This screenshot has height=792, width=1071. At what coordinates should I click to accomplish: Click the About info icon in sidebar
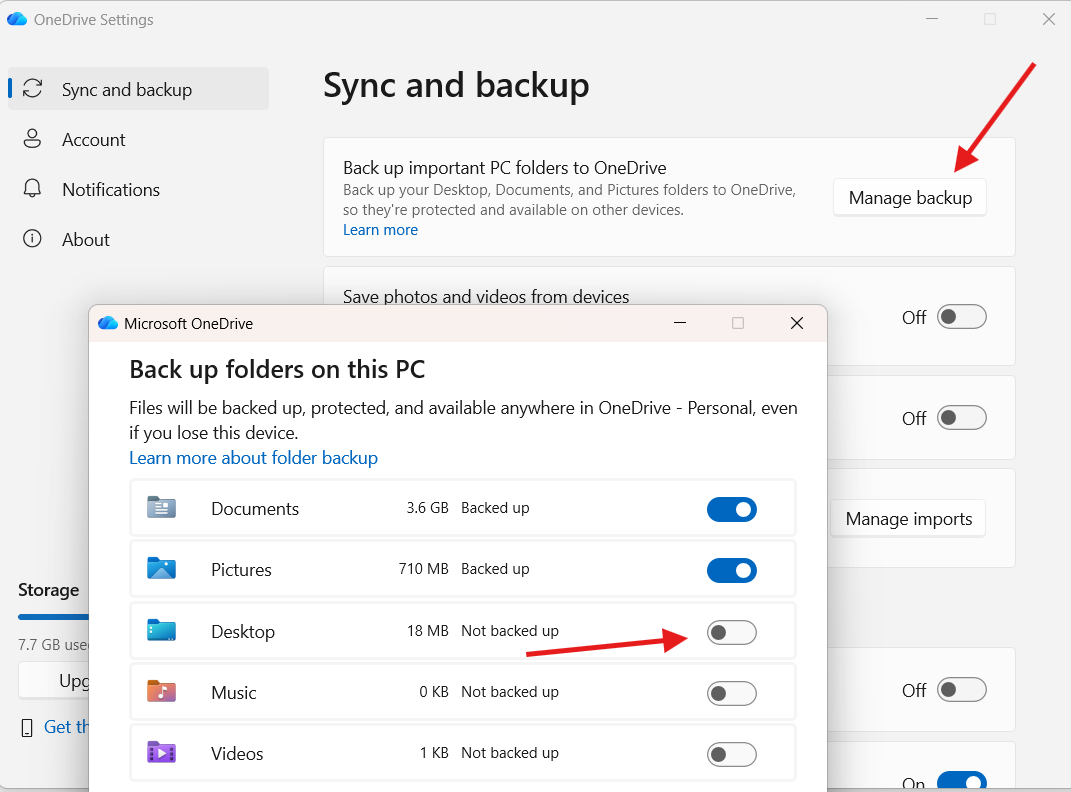[x=33, y=239]
